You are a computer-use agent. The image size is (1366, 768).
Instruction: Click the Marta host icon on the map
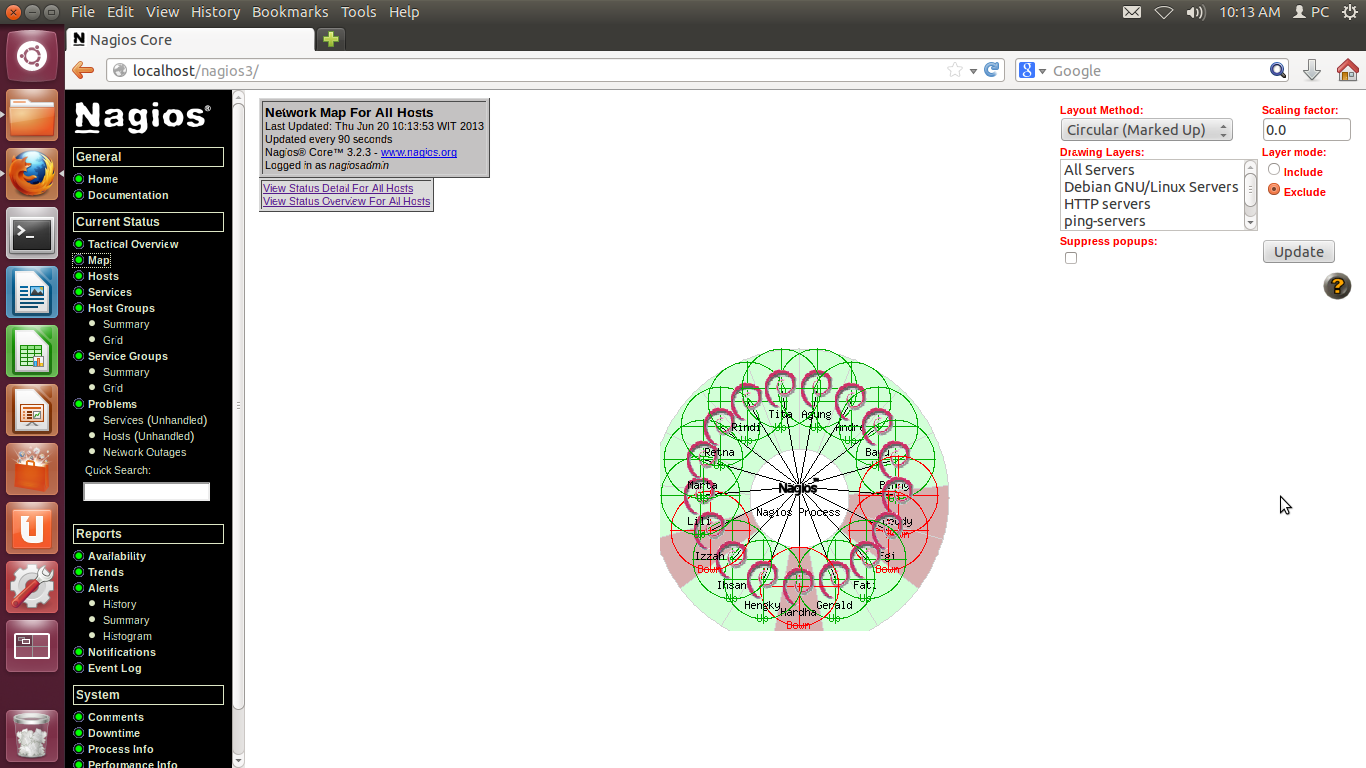coord(702,461)
